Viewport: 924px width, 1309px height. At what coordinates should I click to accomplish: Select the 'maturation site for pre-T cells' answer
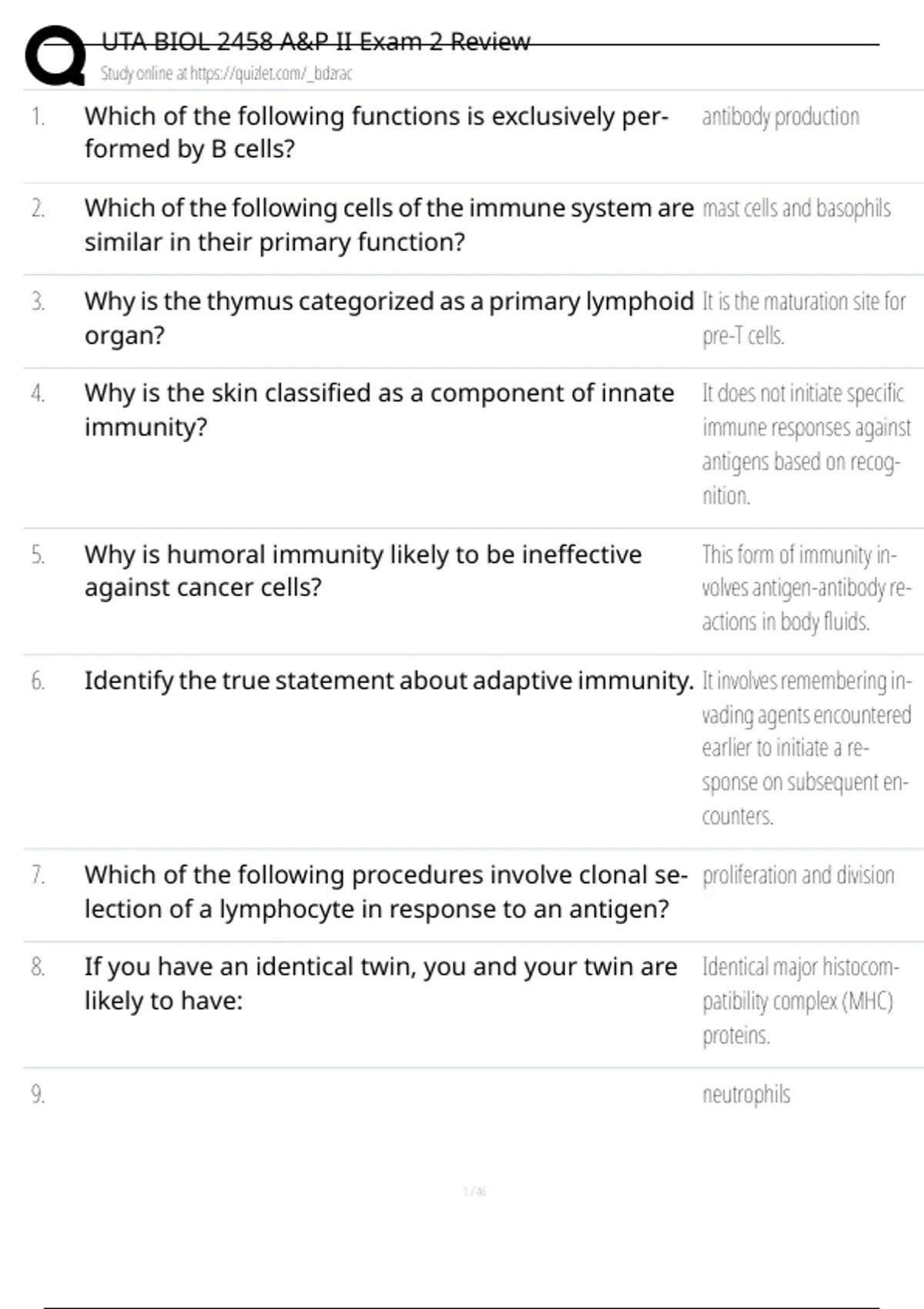(803, 318)
